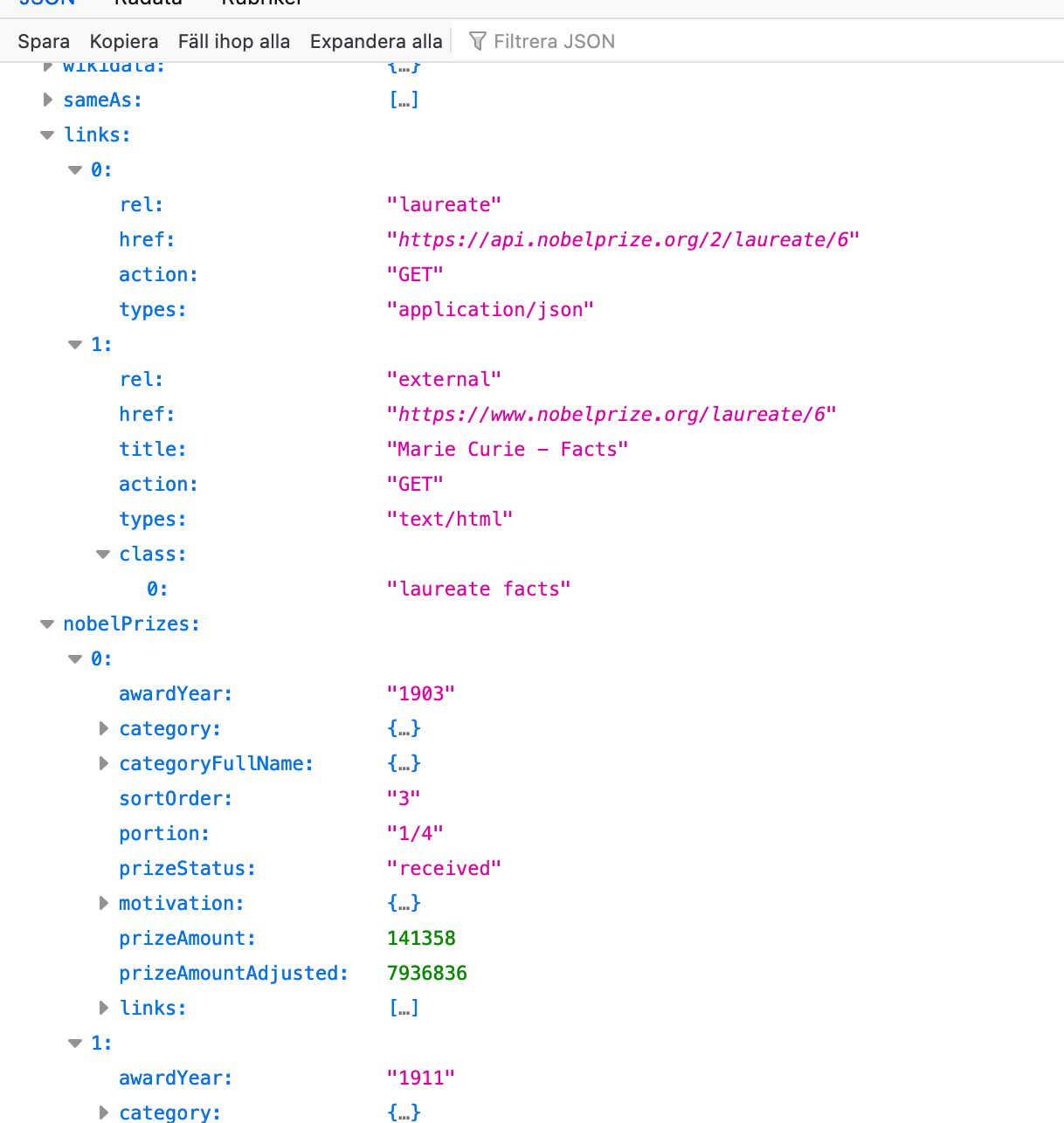Collapse the top-level links section
1064x1123 pixels.
[48, 135]
